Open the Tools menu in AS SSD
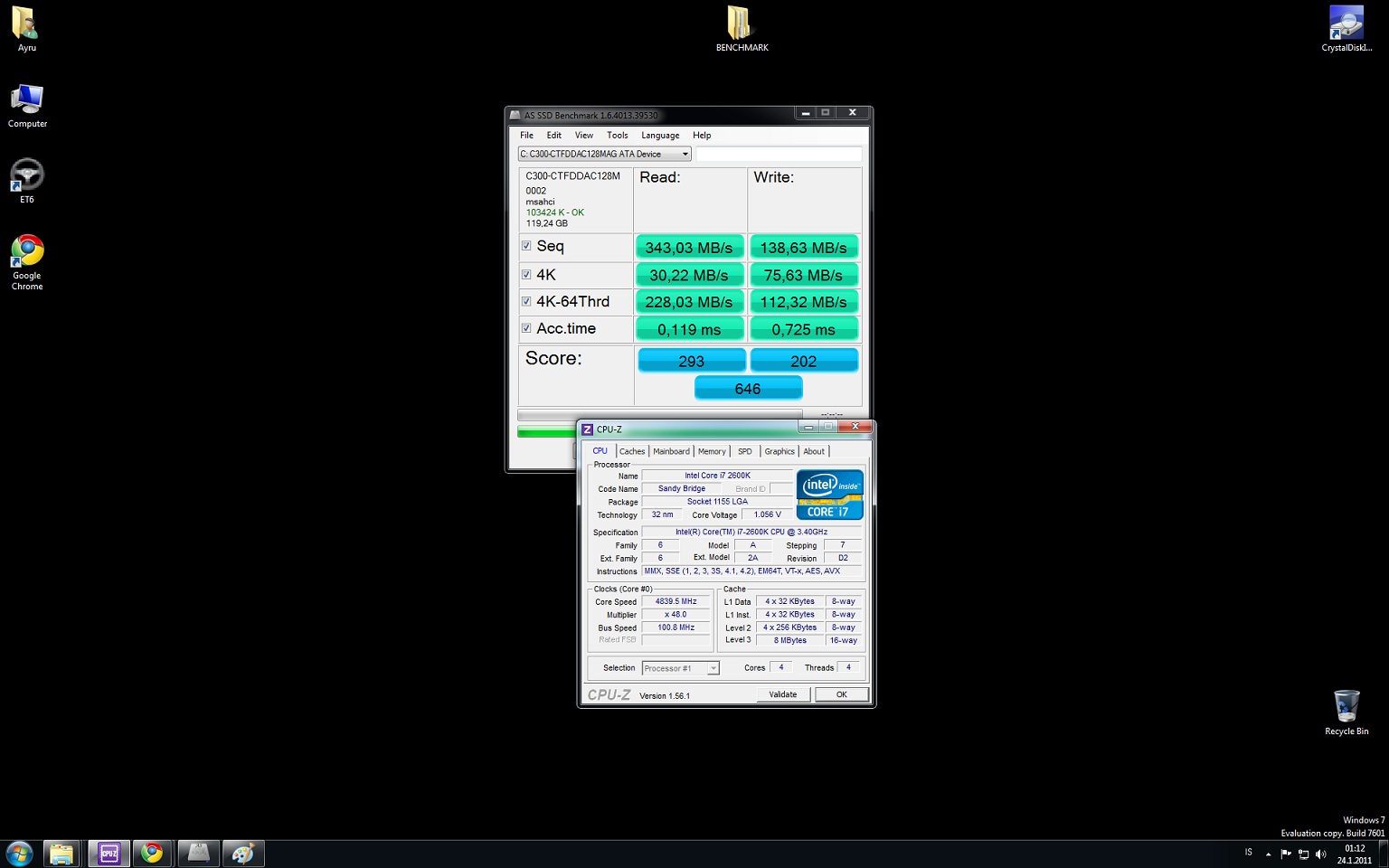 (x=617, y=136)
